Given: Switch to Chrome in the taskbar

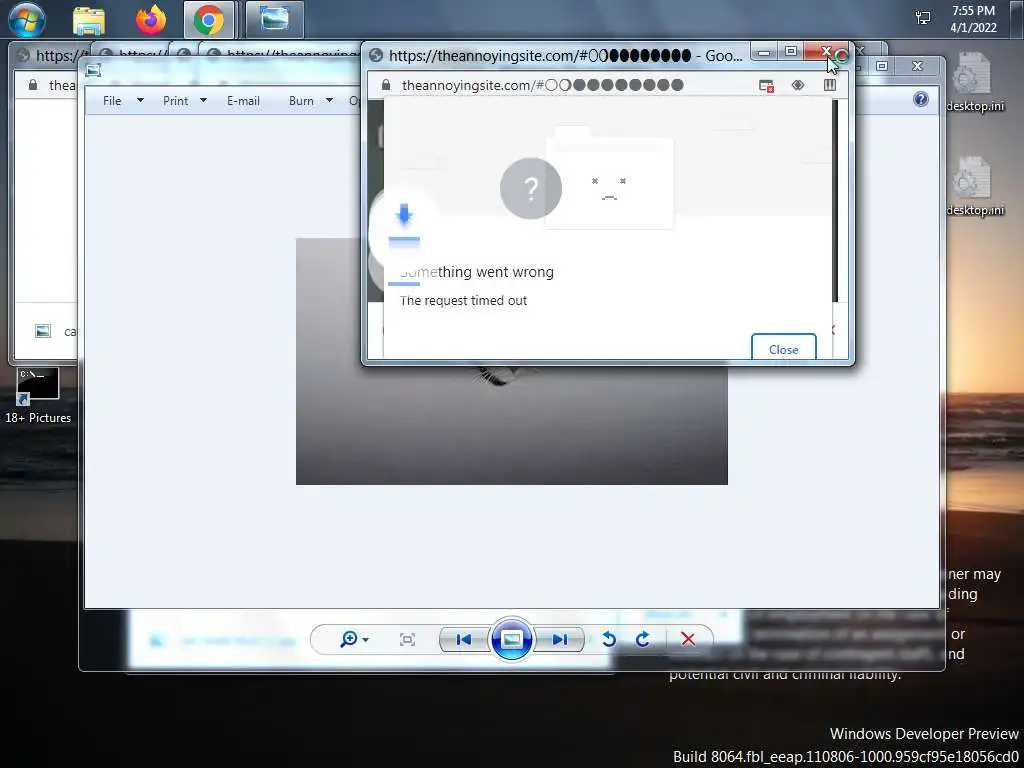Looking at the screenshot, I should pos(209,20).
